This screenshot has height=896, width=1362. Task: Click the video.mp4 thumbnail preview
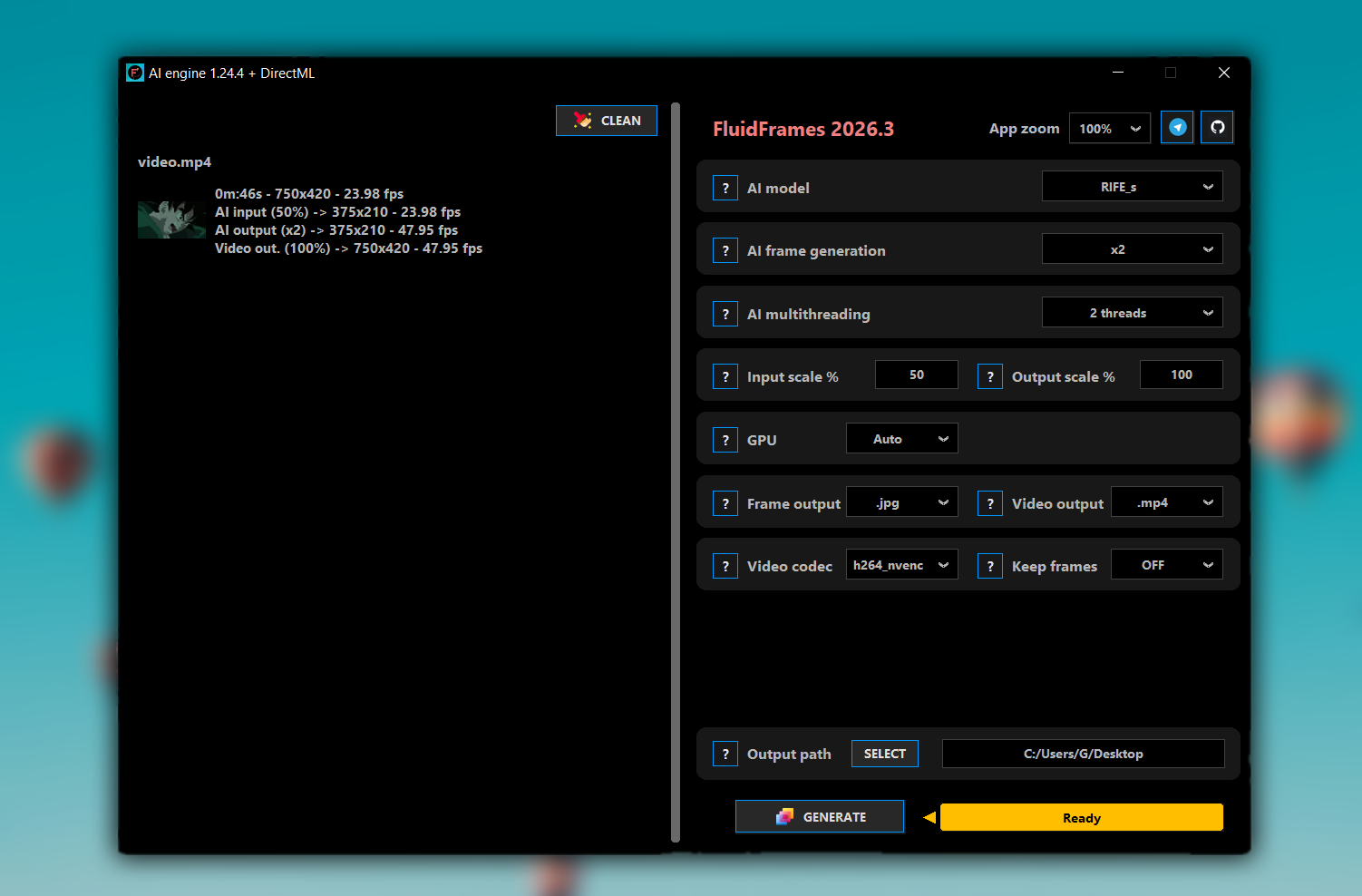click(171, 219)
